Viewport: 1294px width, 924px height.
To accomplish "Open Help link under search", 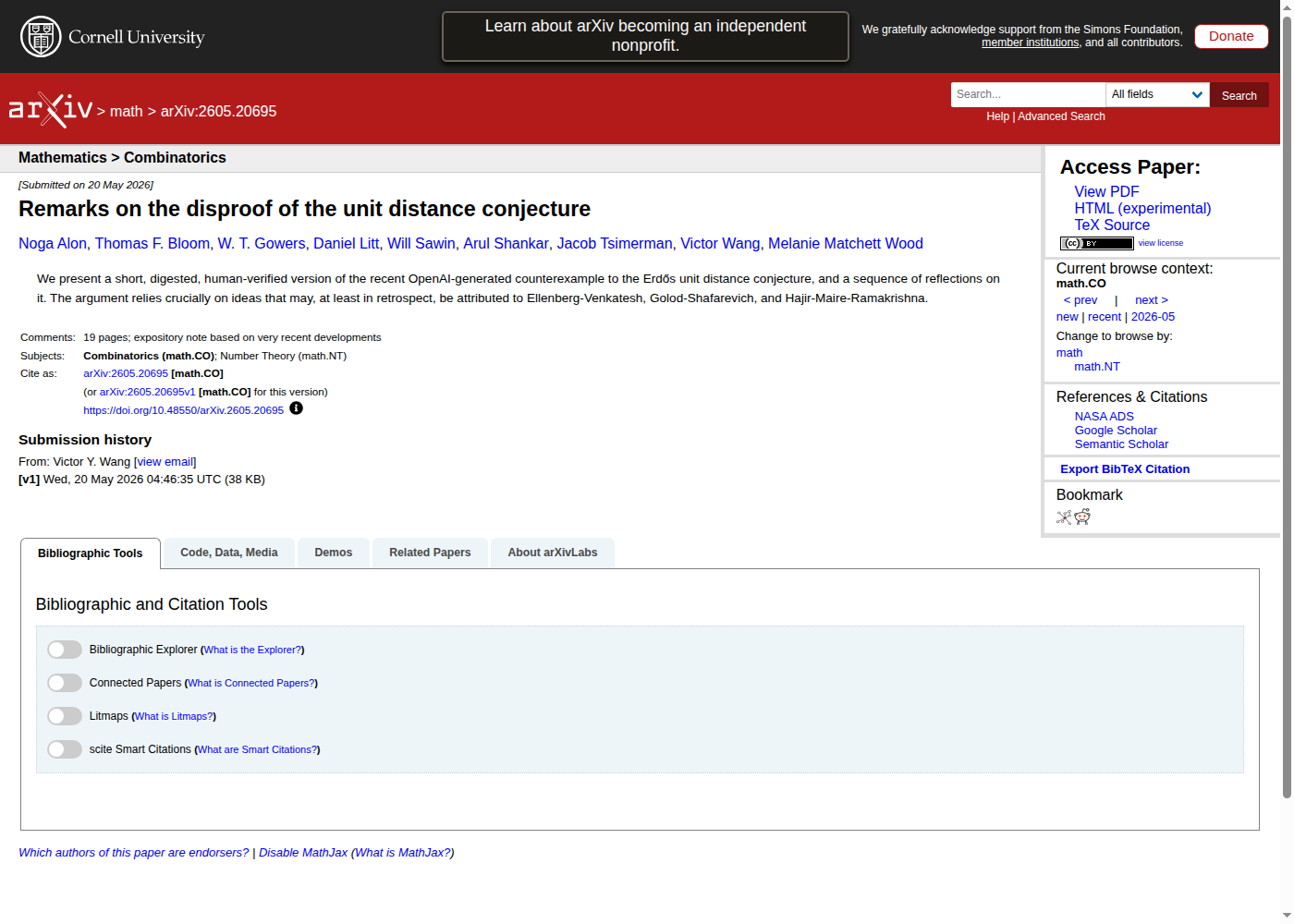I will click(997, 116).
